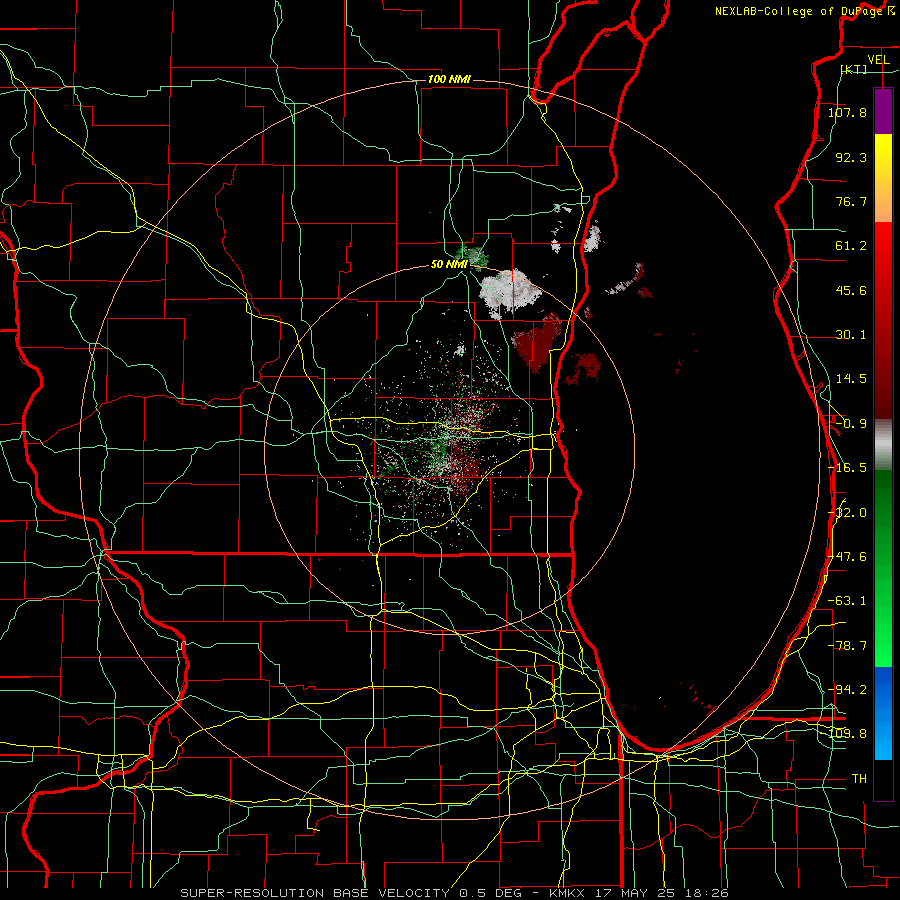The width and height of the screenshot is (900, 900).
Task: Select the -32.0 value on velocity scale
Action: tap(847, 513)
